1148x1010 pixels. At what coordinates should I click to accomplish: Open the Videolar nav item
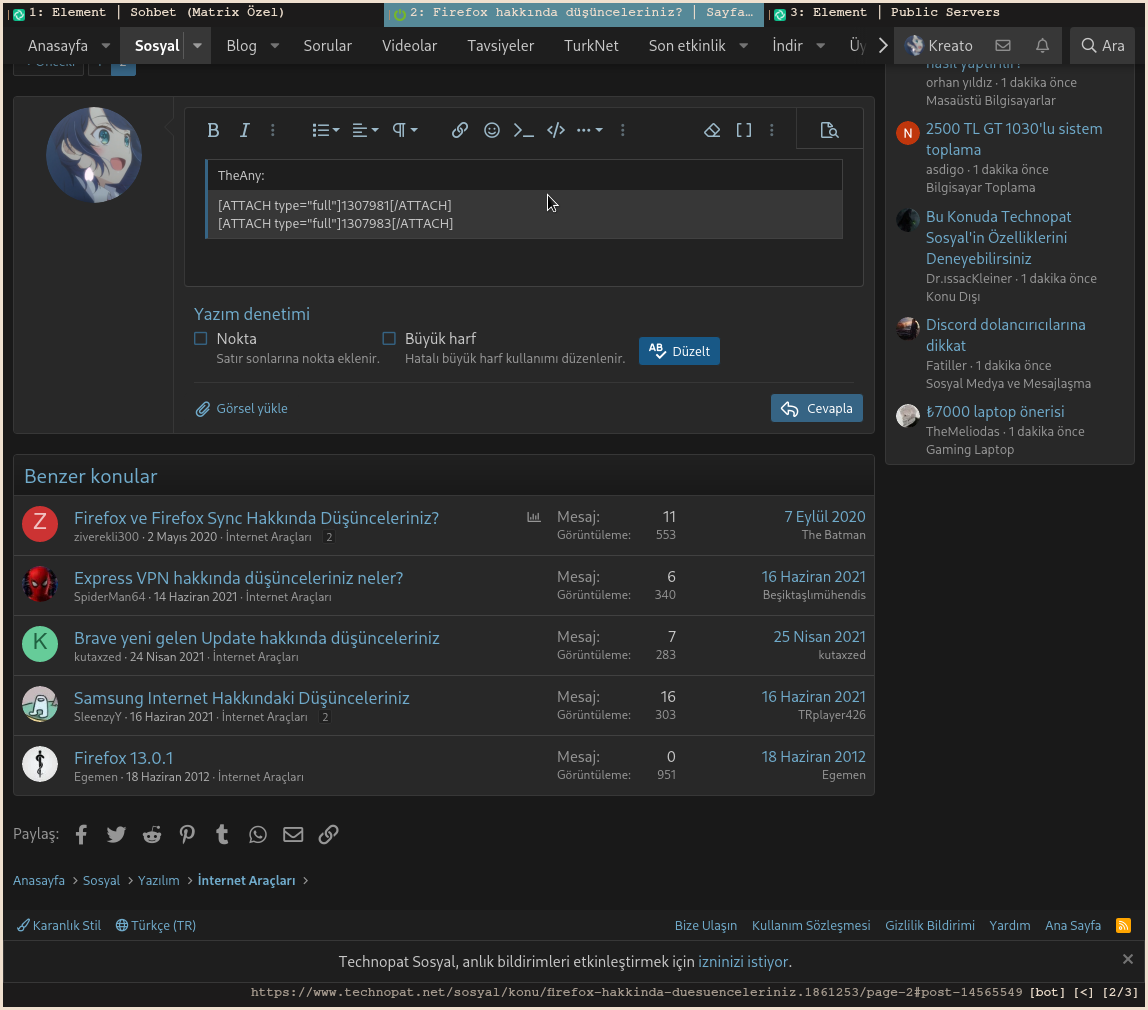(x=409, y=45)
